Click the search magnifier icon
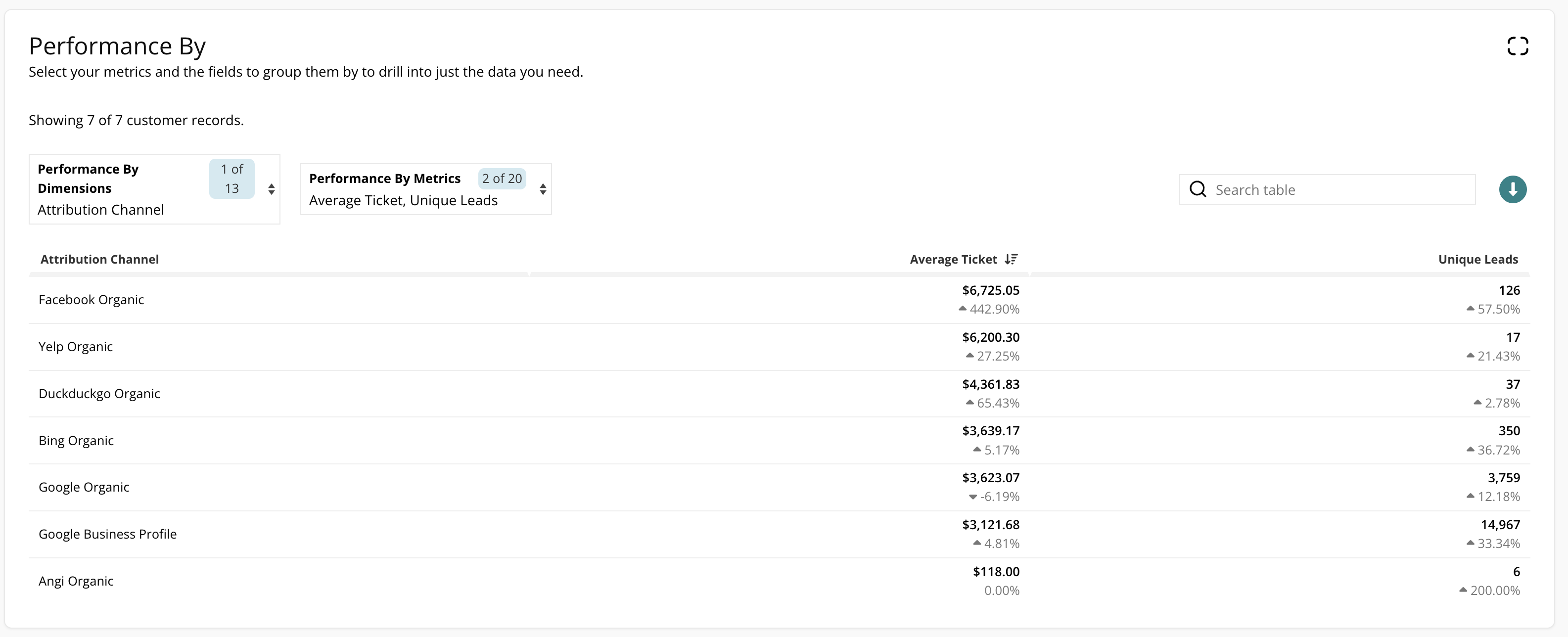The height and width of the screenshot is (637, 1568). pos(1198,189)
